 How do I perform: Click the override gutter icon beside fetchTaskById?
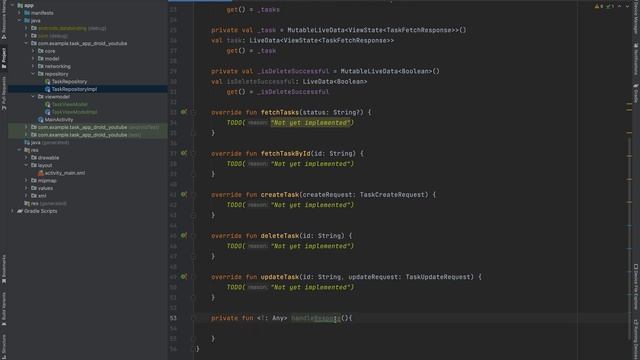[x=184, y=153]
